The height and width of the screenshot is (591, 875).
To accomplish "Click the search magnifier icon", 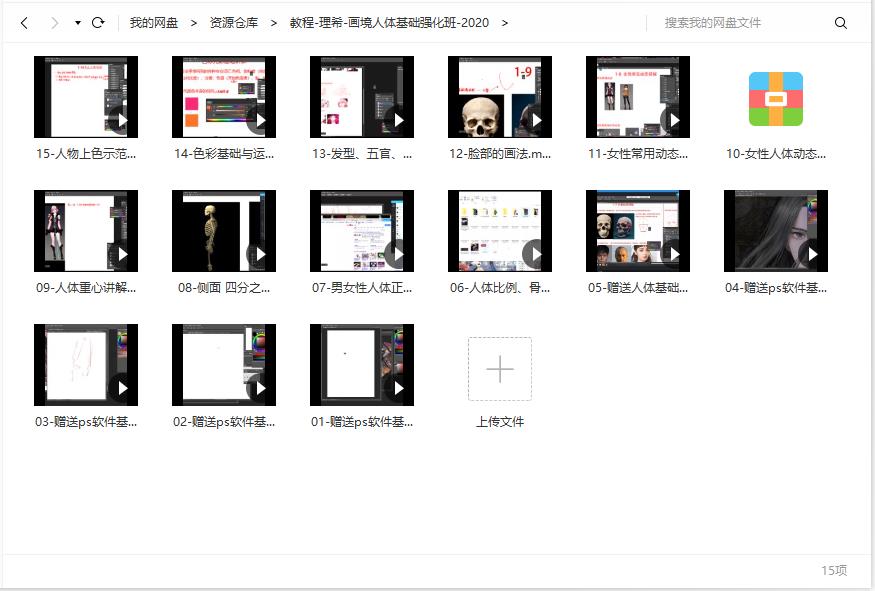I will (x=840, y=22).
